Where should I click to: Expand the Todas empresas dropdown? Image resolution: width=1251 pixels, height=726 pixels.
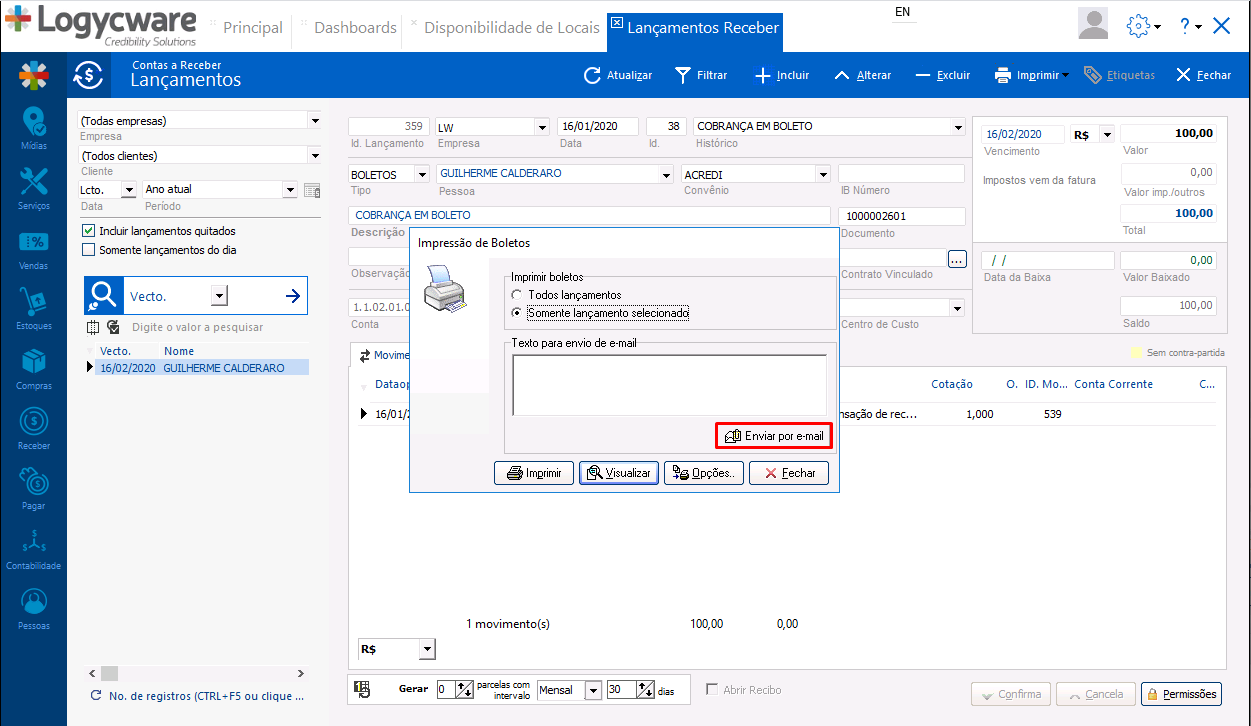[x=314, y=121]
